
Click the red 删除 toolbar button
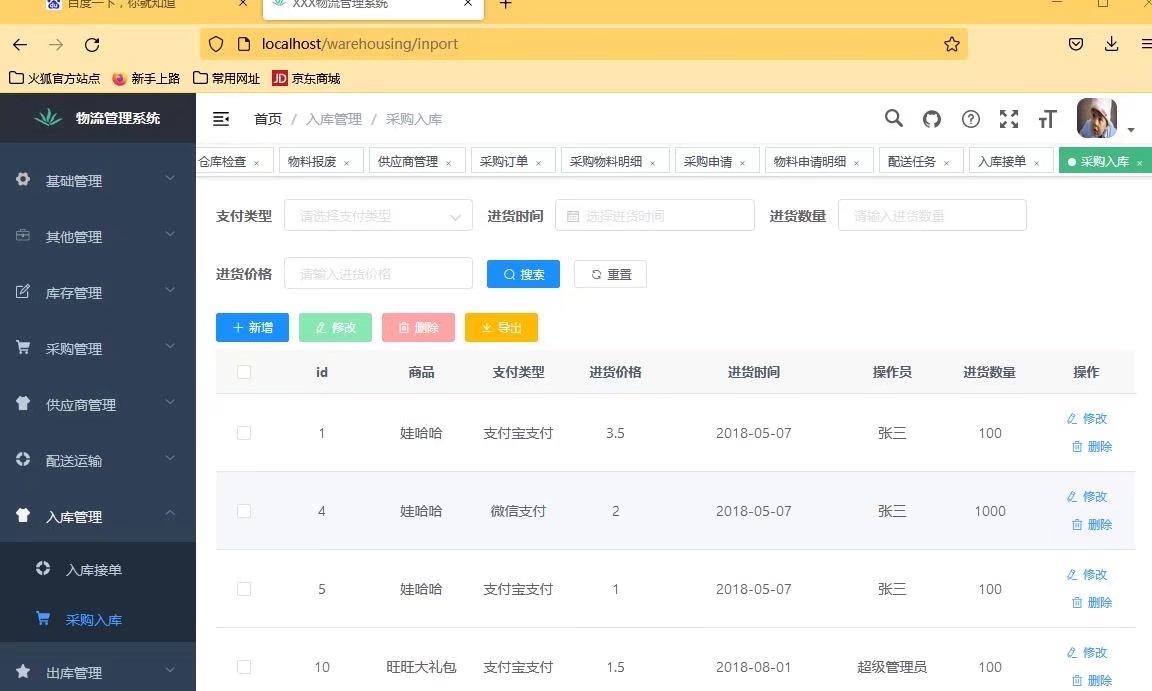(418, 328)
